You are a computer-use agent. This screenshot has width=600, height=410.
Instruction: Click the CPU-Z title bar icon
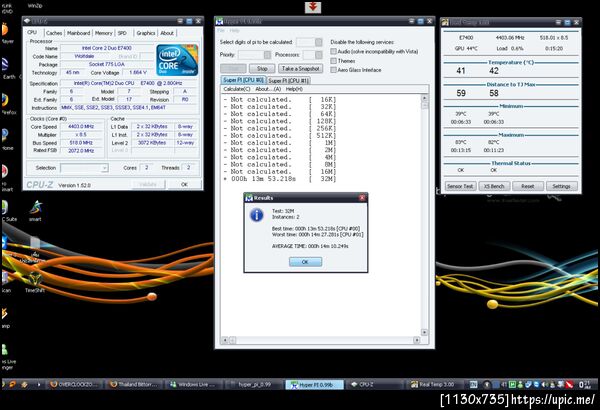[x=28, y=21]
